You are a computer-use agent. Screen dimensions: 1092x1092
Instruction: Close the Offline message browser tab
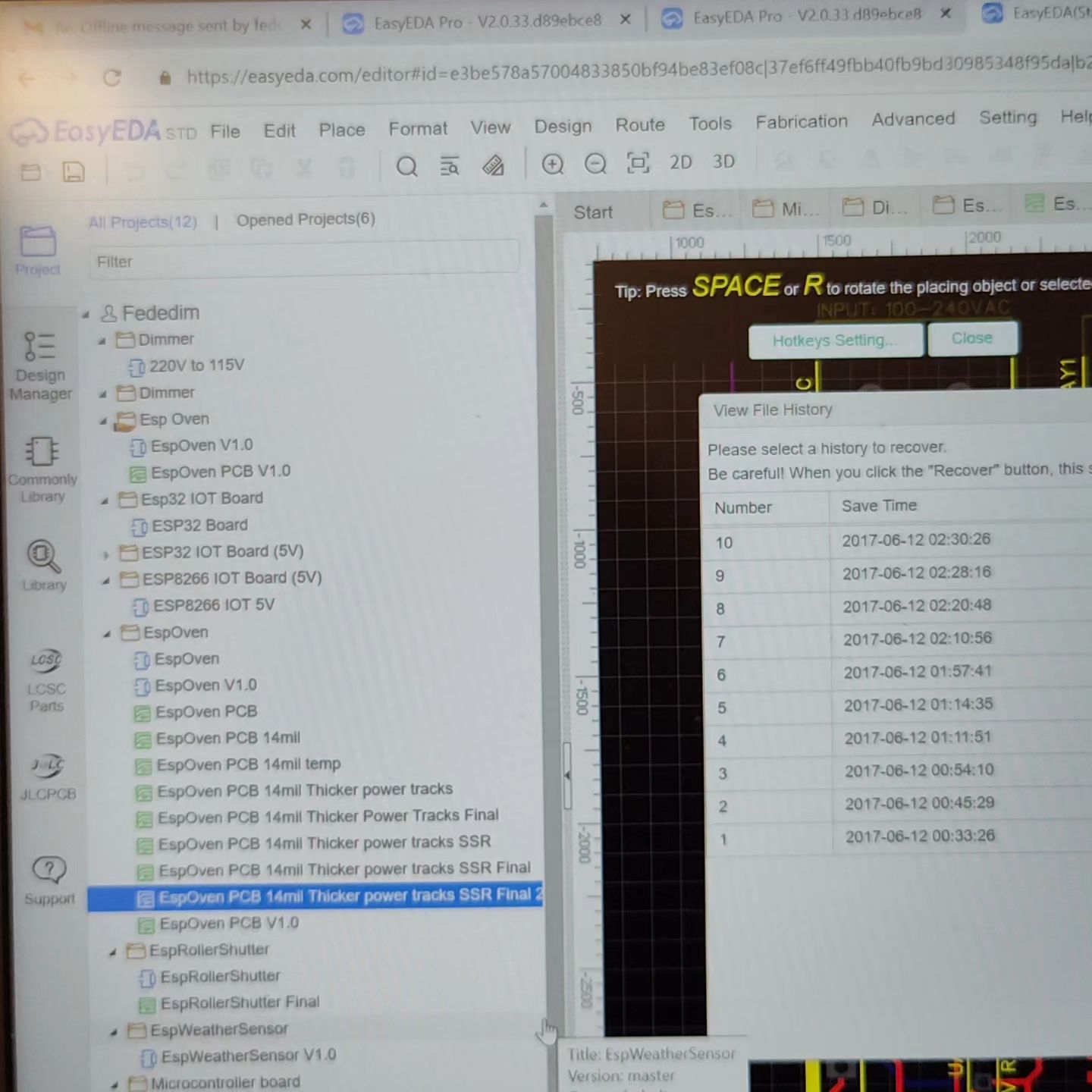pyautogui.click(x=306, y=24)
